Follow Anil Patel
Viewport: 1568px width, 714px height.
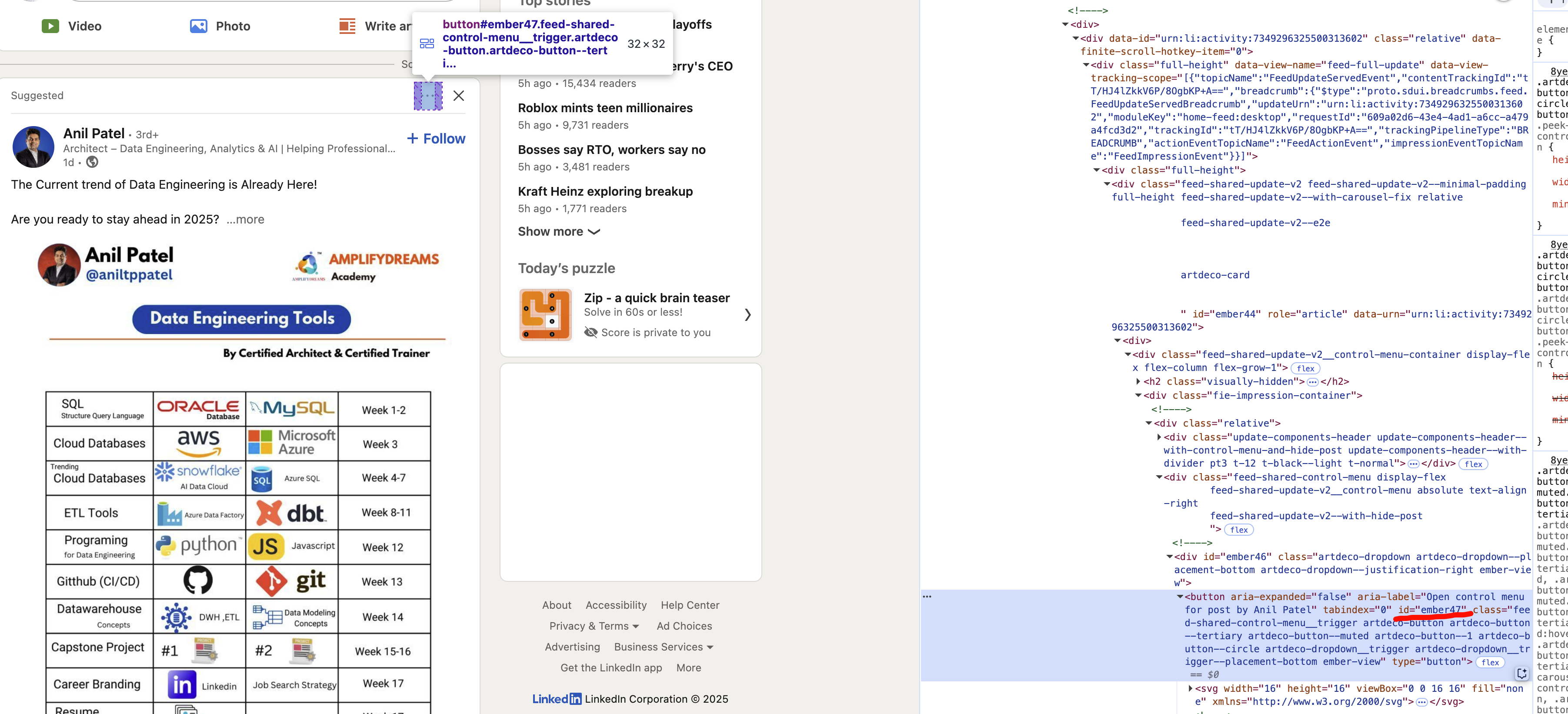pos(436,139)
